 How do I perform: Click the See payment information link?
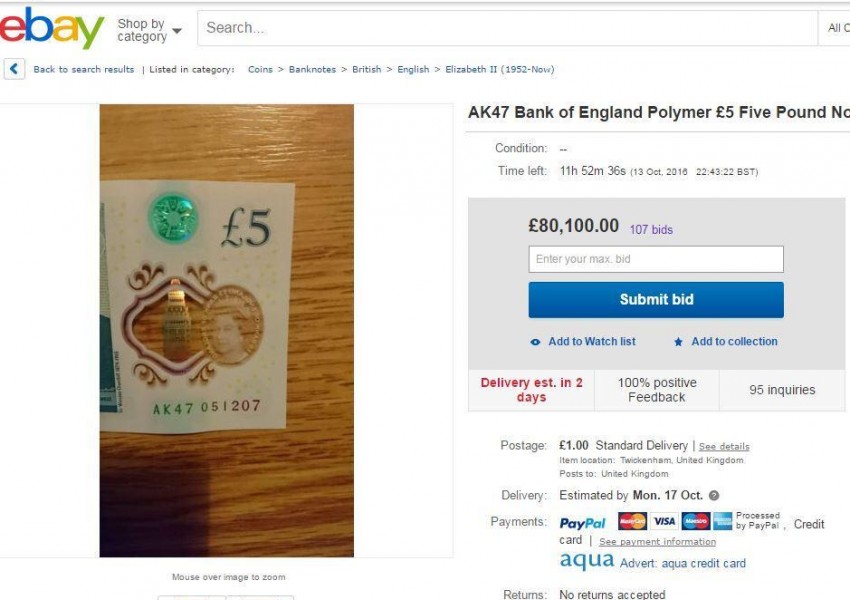[x=657, y=542]
